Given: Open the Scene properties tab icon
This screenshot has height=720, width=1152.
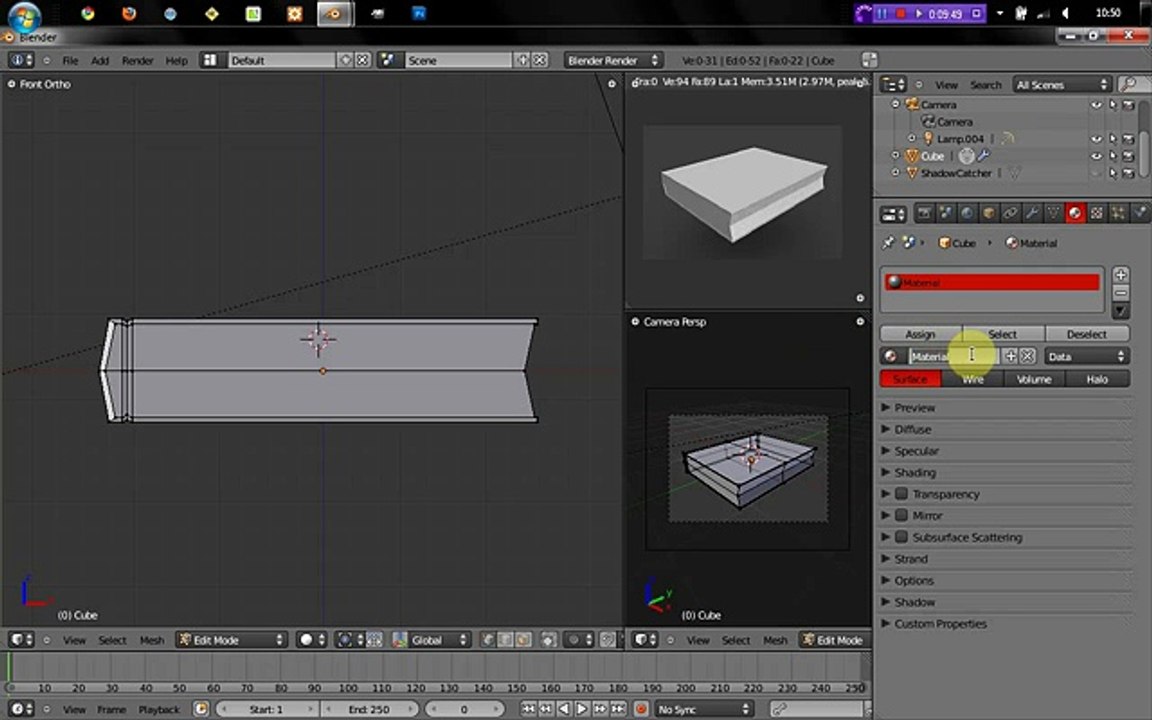Looking at the screenshot, I should coord(946,214).
